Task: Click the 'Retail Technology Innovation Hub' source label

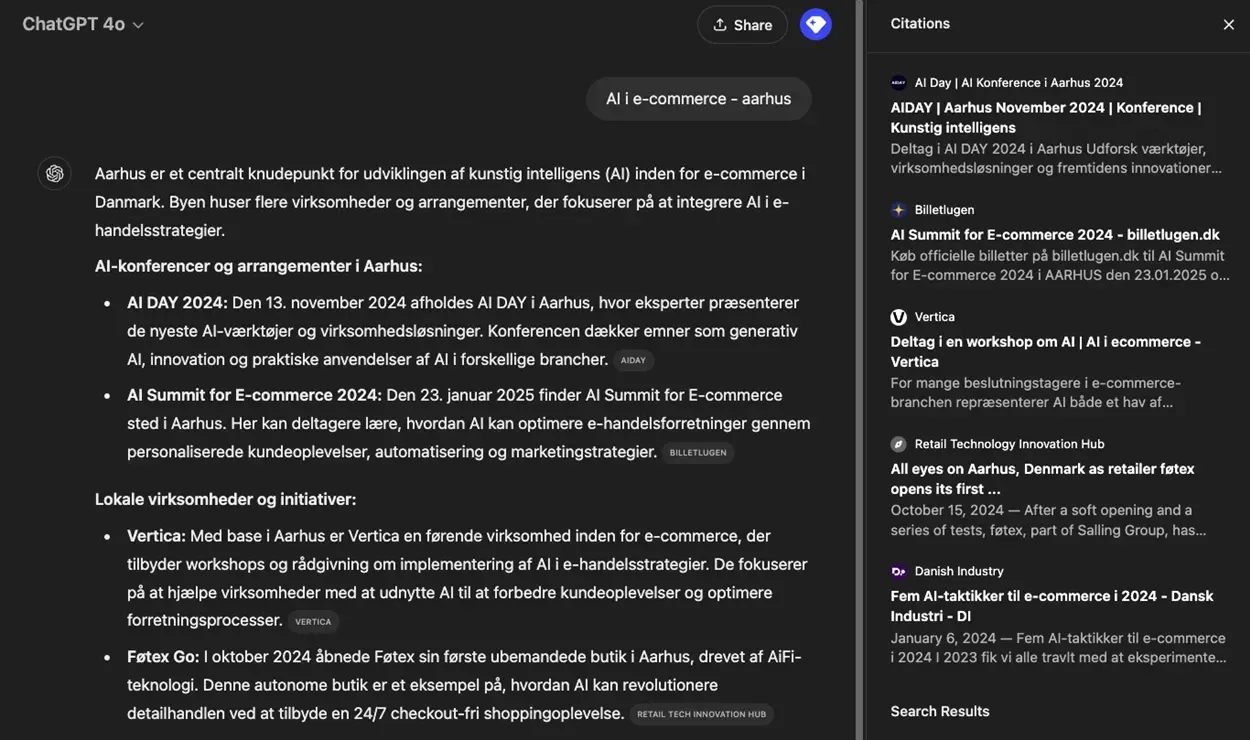Action: coord(1009,444)
